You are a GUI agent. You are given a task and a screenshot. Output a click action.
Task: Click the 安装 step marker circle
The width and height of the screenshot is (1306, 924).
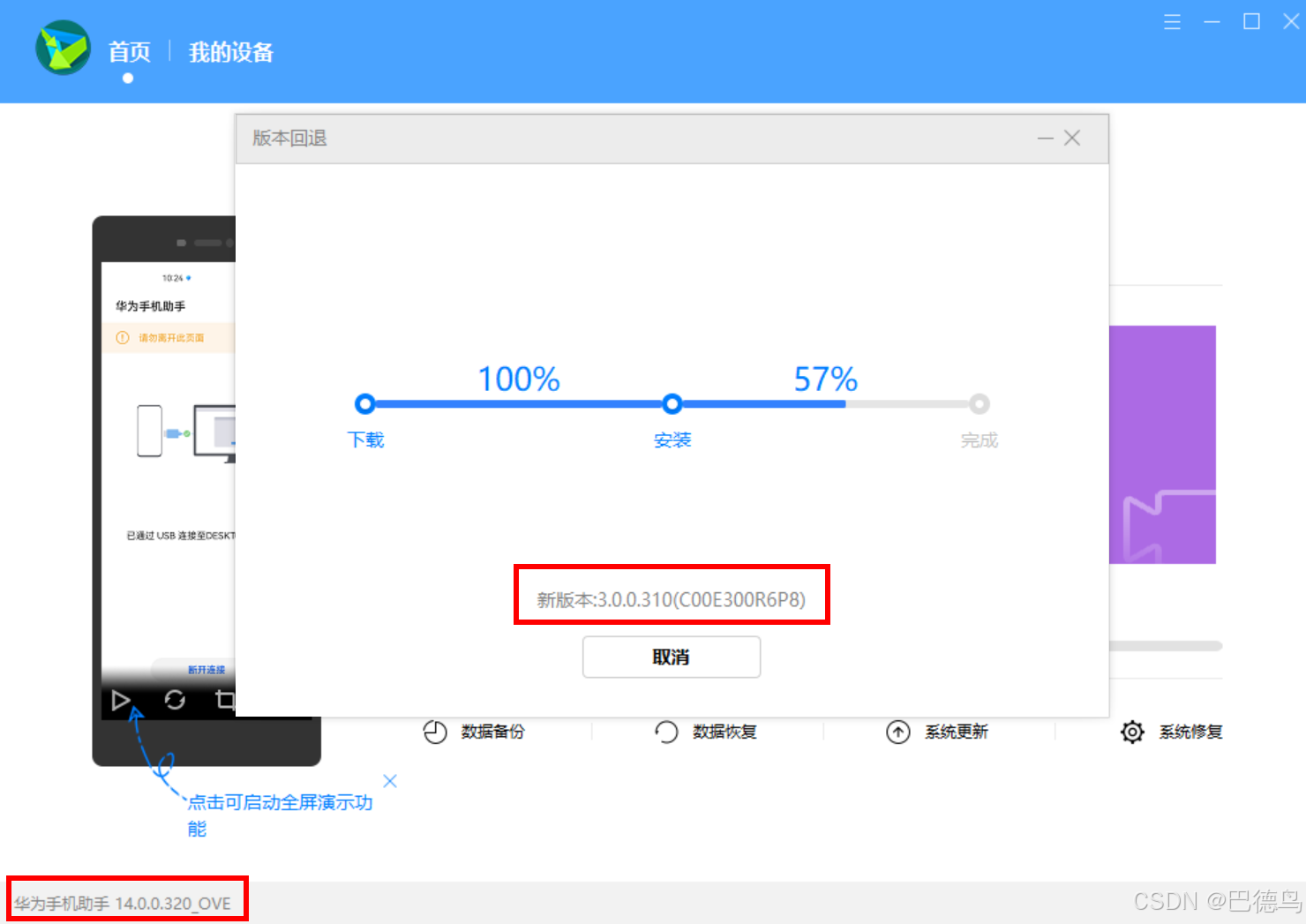coord(672,404)
